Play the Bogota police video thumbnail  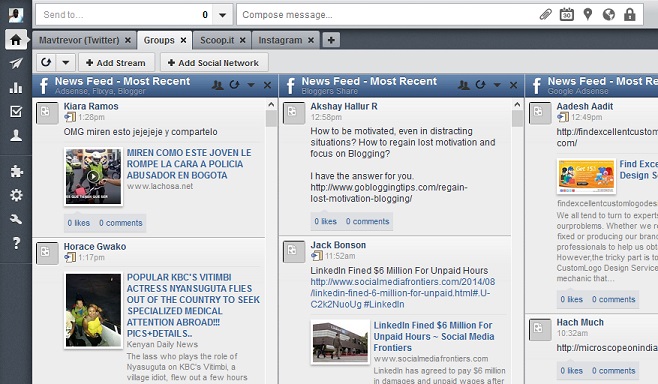(93, 176)
